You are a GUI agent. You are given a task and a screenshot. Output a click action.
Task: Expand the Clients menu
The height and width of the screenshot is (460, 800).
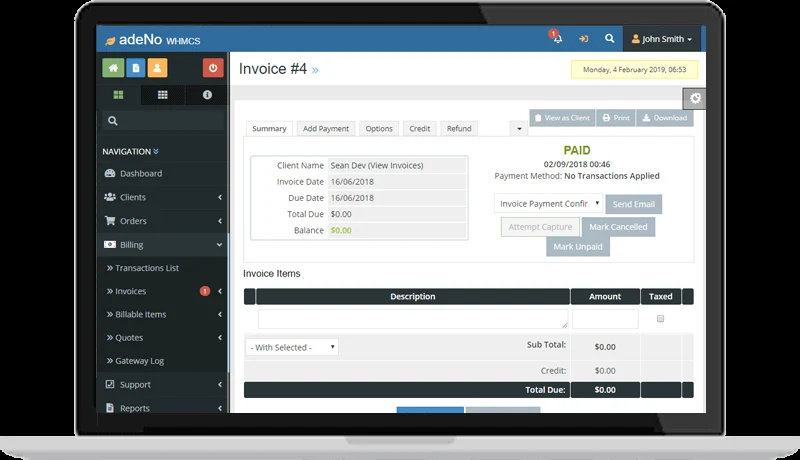(x=162, y=197)
